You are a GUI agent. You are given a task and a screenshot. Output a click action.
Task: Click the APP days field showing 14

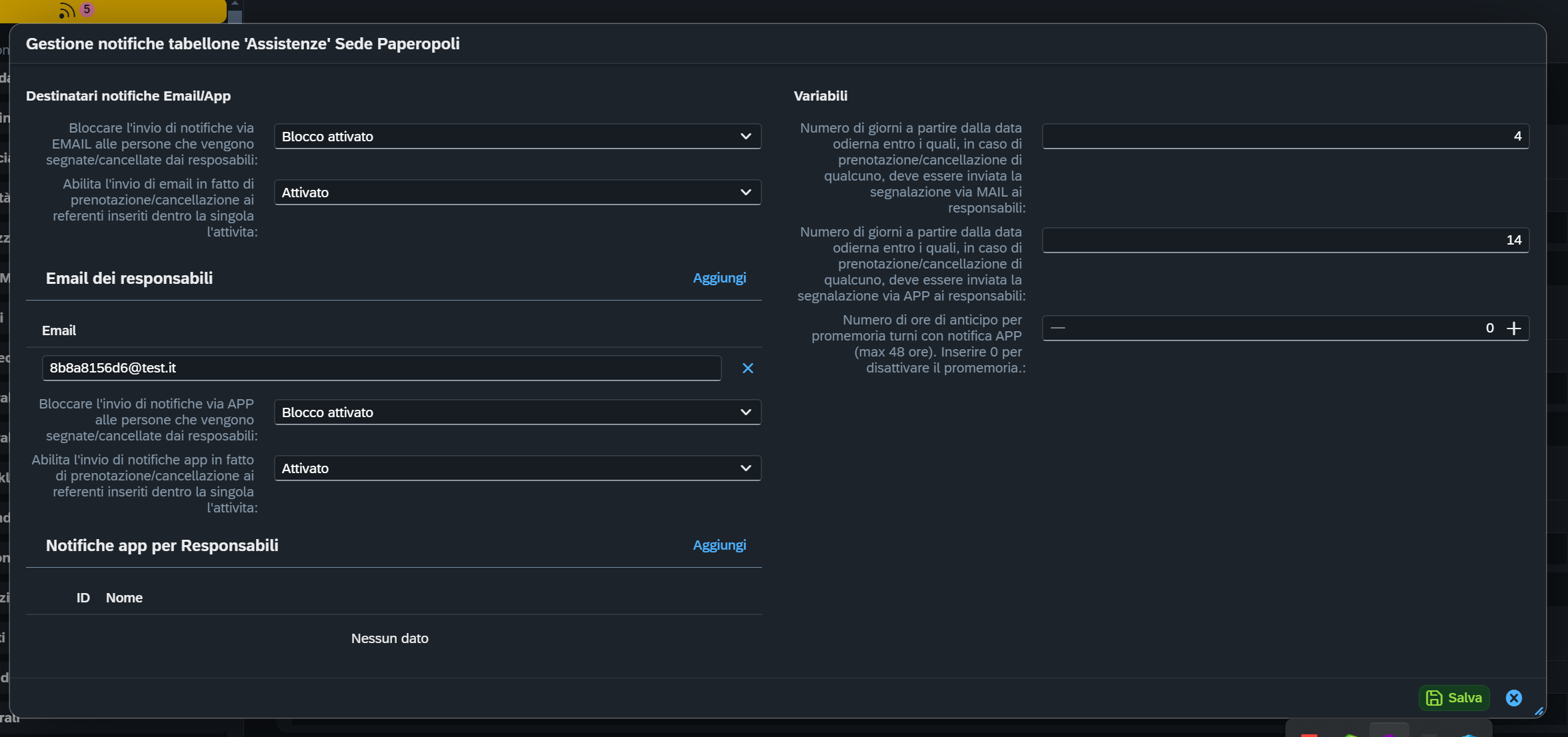point(1285,240)
